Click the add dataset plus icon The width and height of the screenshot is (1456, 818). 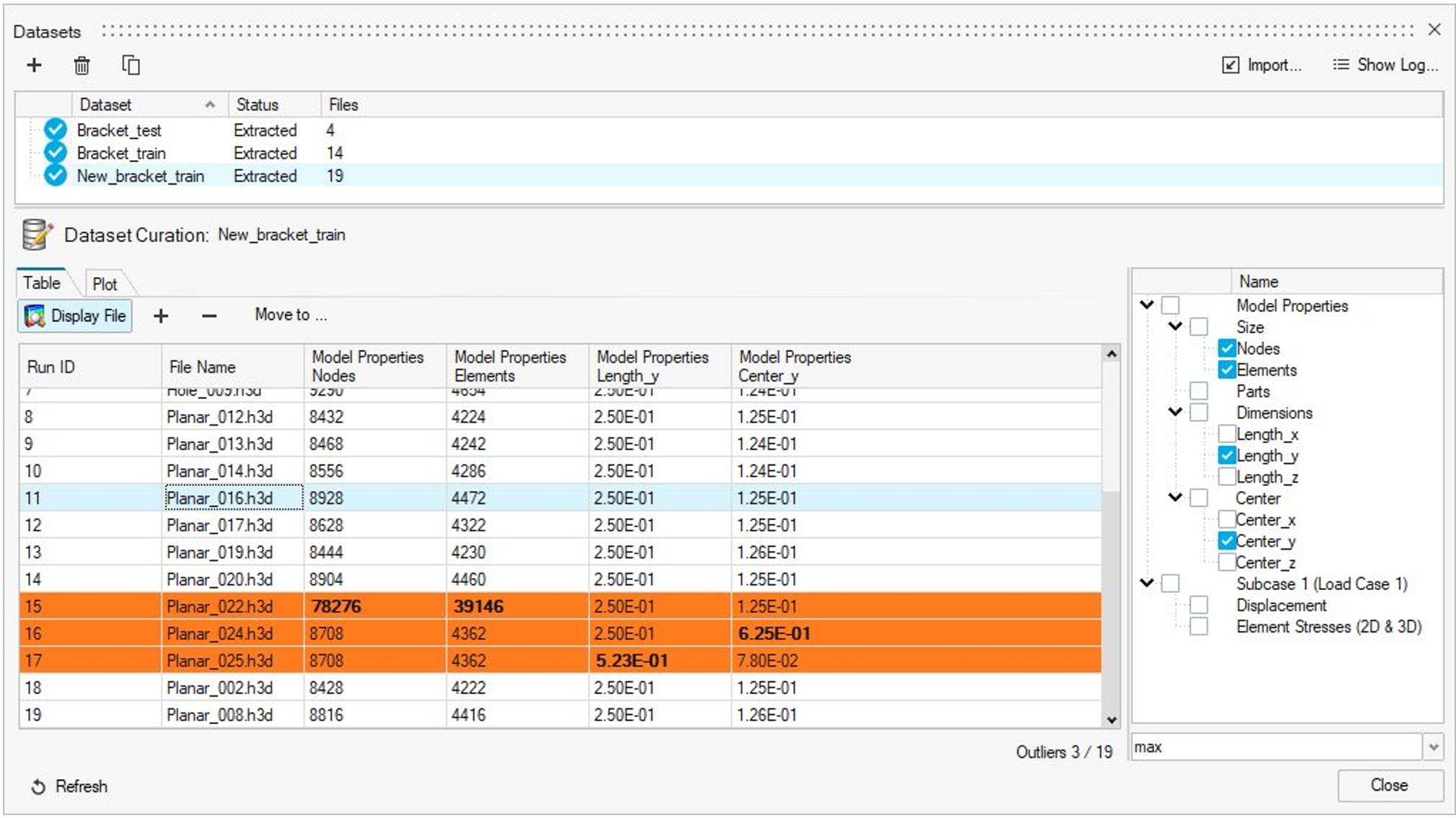(x=34, y=66)
